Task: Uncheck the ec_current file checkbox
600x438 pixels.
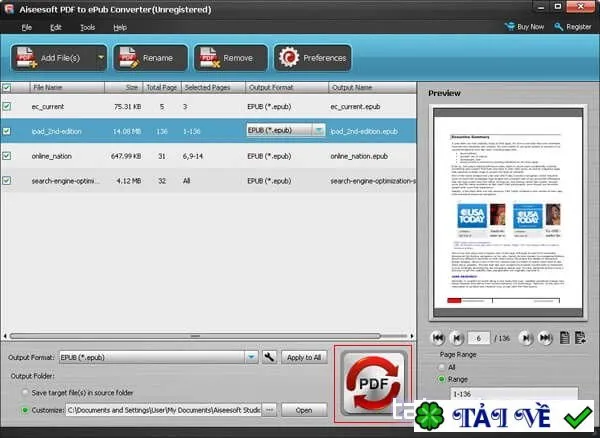Action: click(7, 106)
